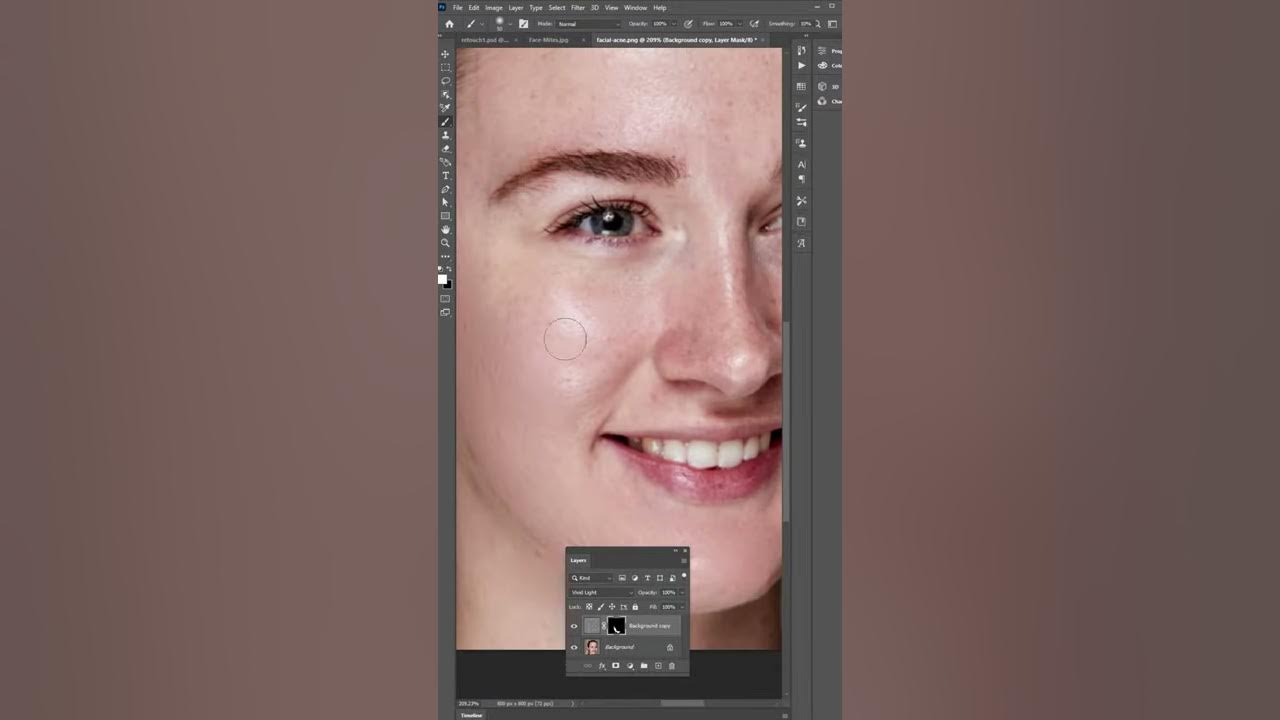
Task: Select the Quick Selection tool
Action: pos(445,94)
